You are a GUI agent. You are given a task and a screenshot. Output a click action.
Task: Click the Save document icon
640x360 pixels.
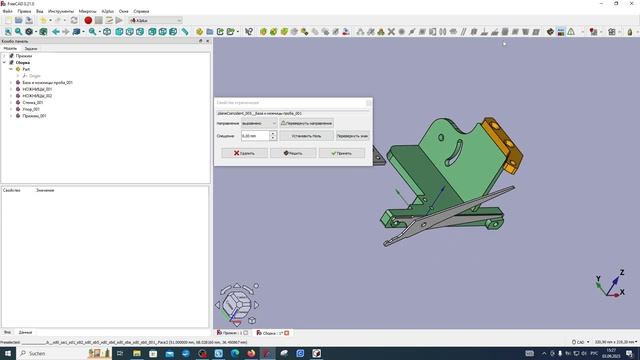[29, 20]
